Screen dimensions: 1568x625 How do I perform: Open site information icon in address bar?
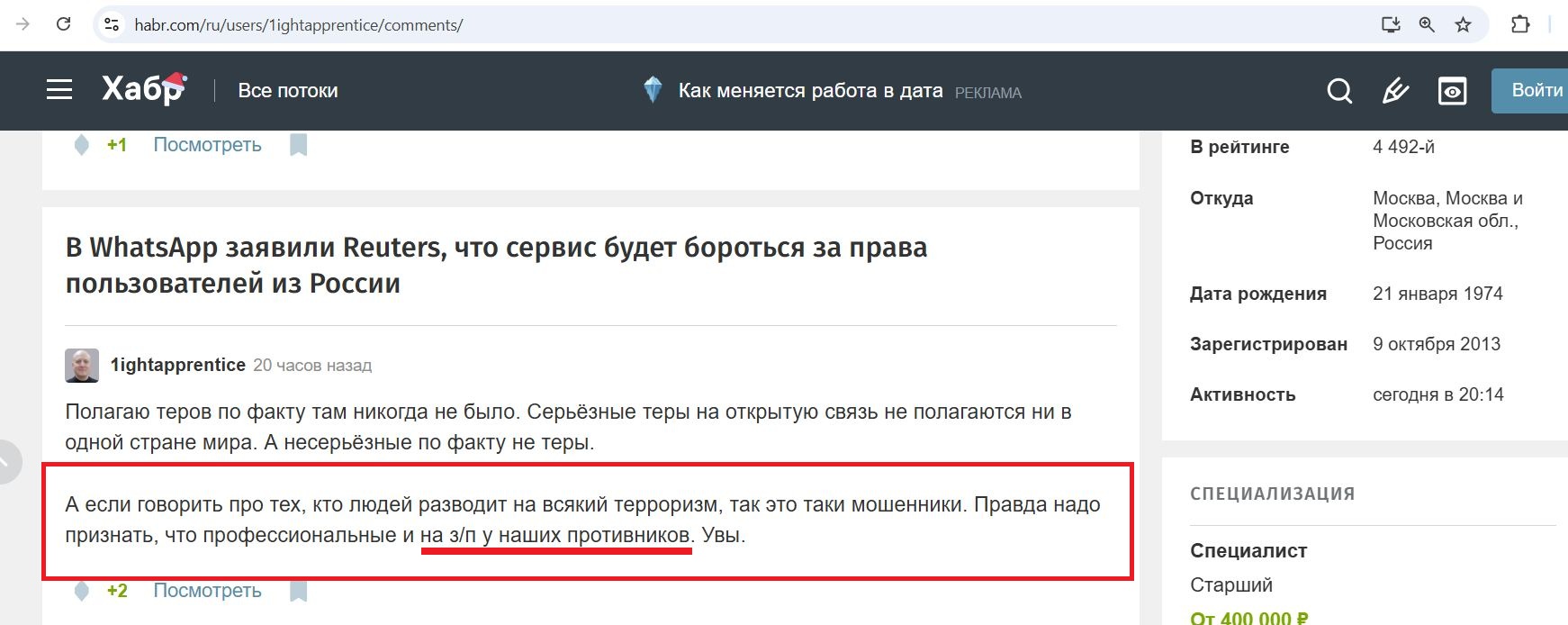[x=112, y=24]
